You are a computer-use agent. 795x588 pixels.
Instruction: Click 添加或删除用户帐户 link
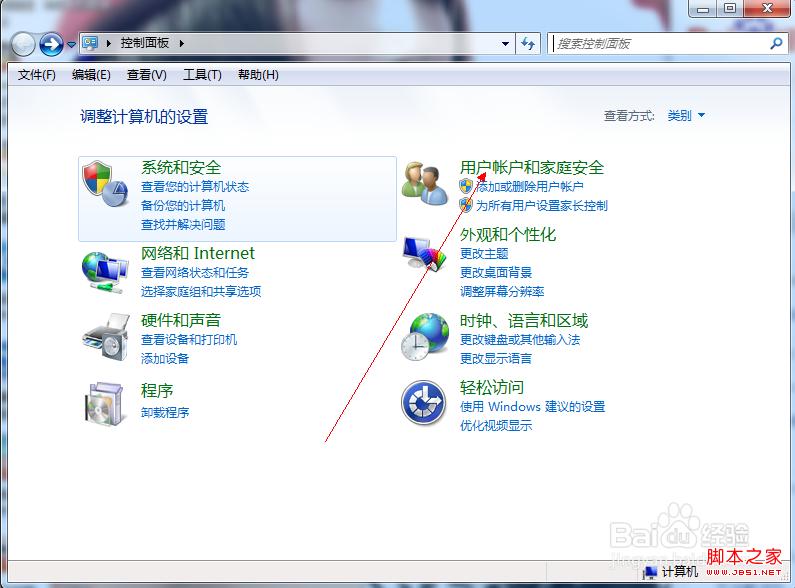point(530,187)
